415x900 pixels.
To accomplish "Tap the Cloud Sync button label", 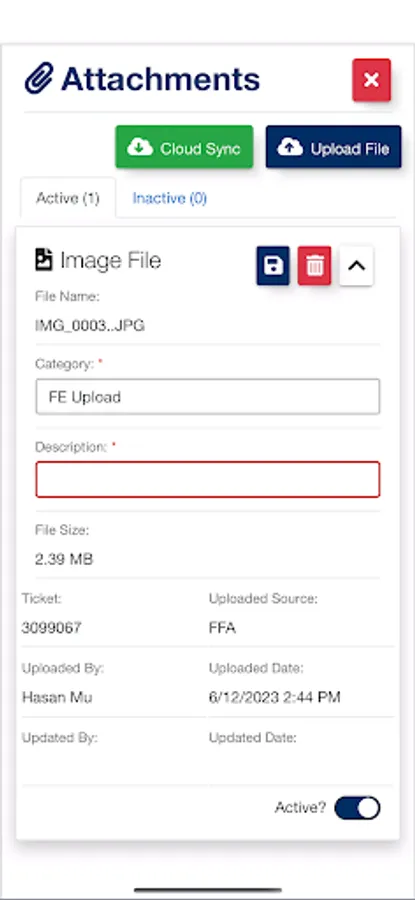I will coord(200,149).
